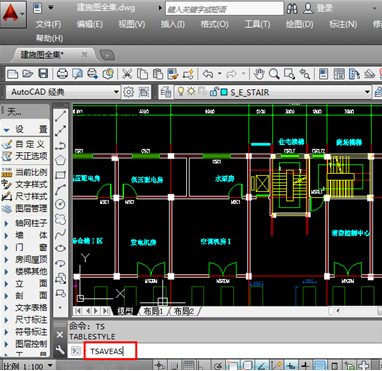Click the S_E_STAIR layer color swatch
Screen dimensions: 382x371
[224, 92]
